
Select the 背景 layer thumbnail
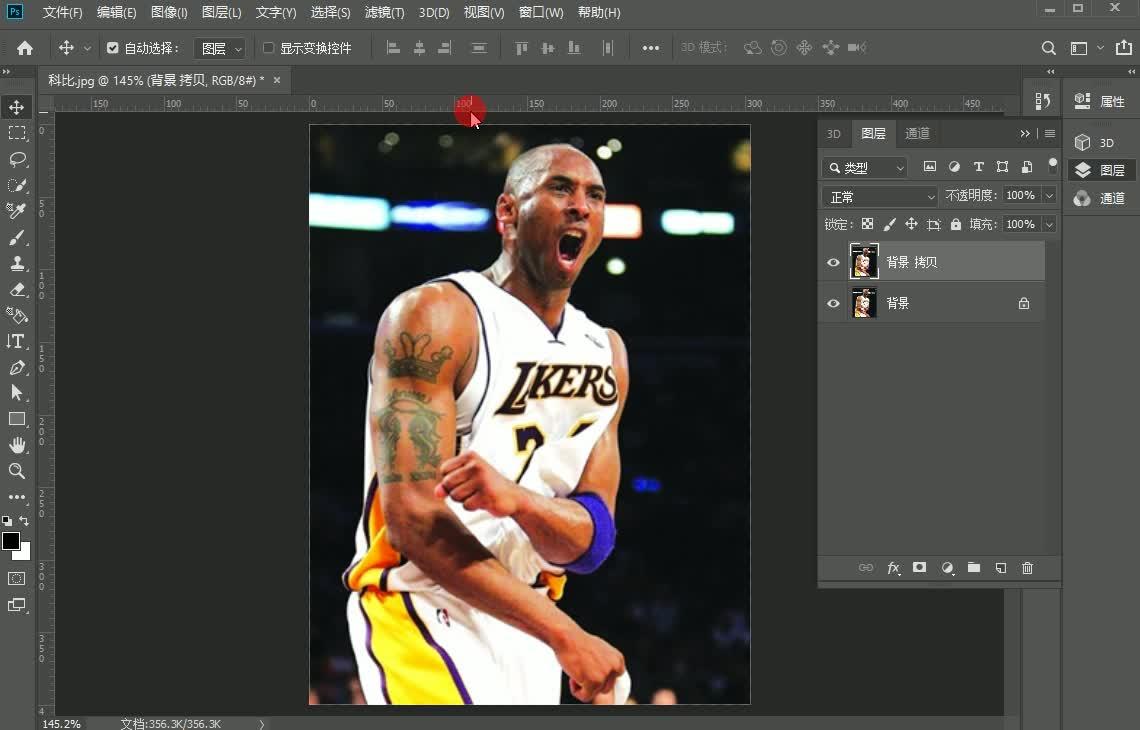point(864,303)
